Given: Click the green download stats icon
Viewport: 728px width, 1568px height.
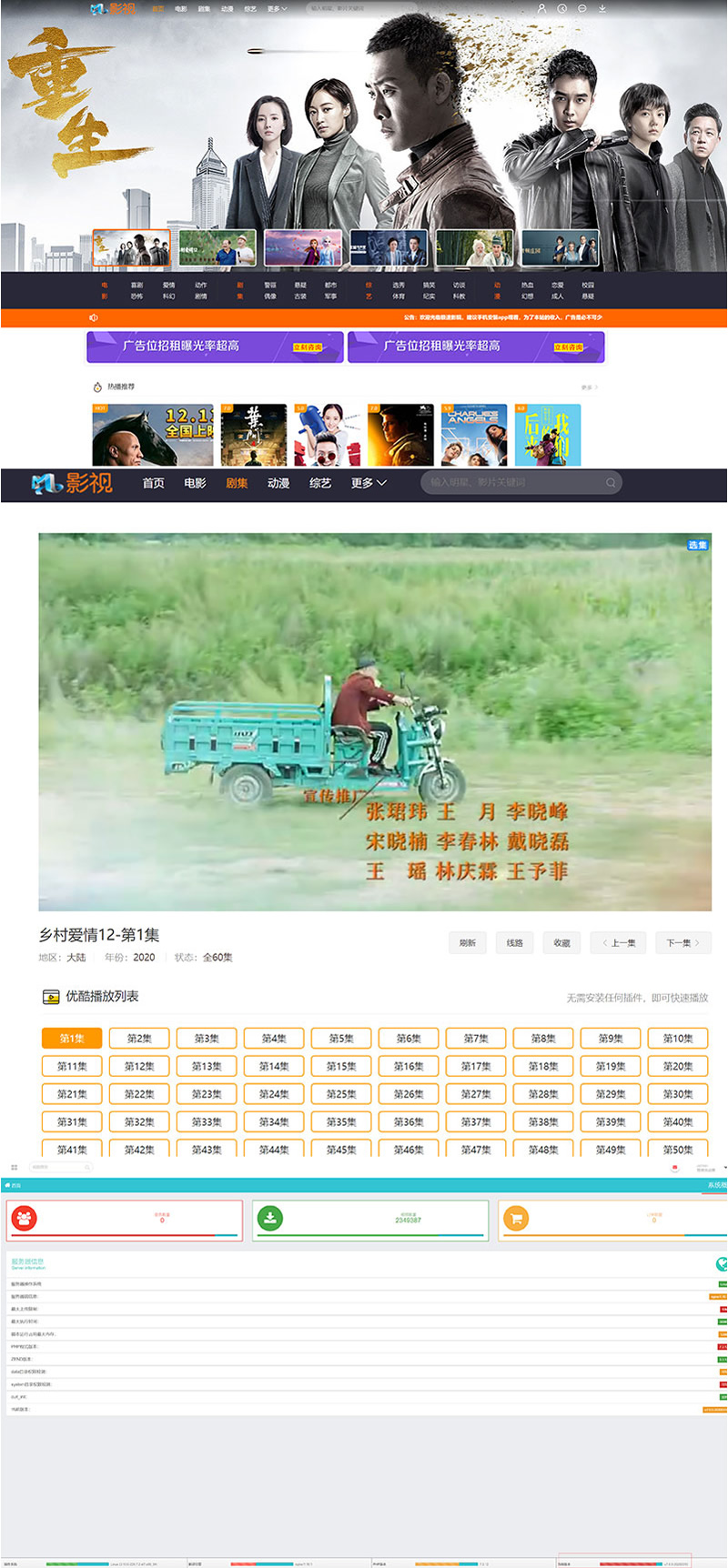Looking at the screenshot, I should [x=270, y=1219].
